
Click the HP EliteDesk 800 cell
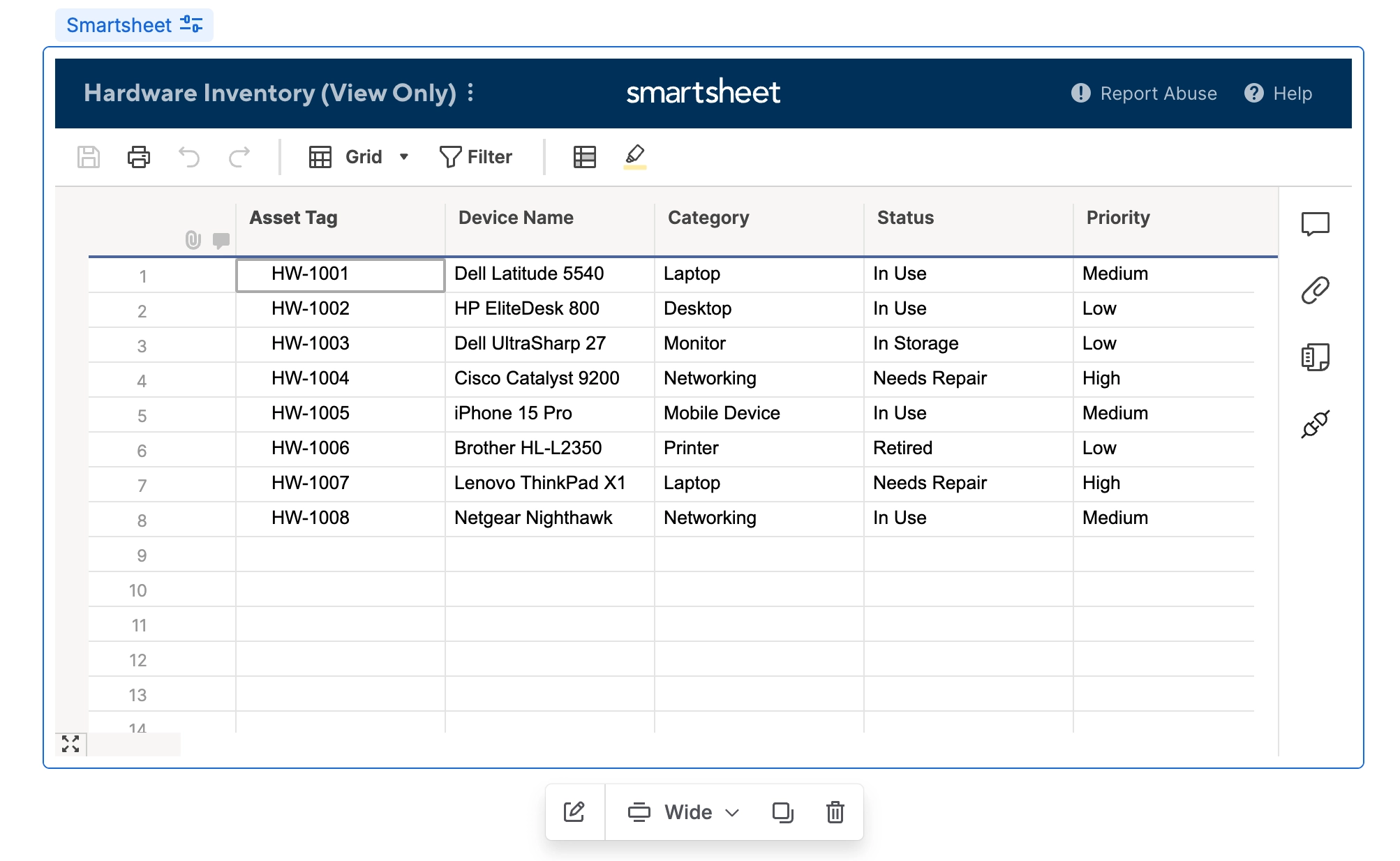(550, 310)
